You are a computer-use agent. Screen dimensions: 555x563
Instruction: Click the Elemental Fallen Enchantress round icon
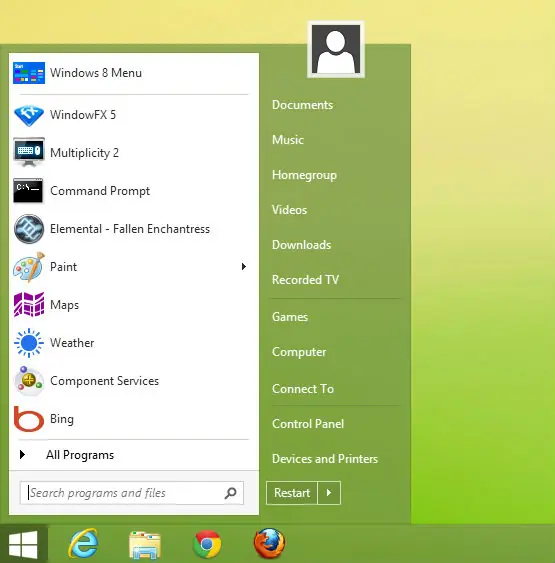tap(29, 229)
